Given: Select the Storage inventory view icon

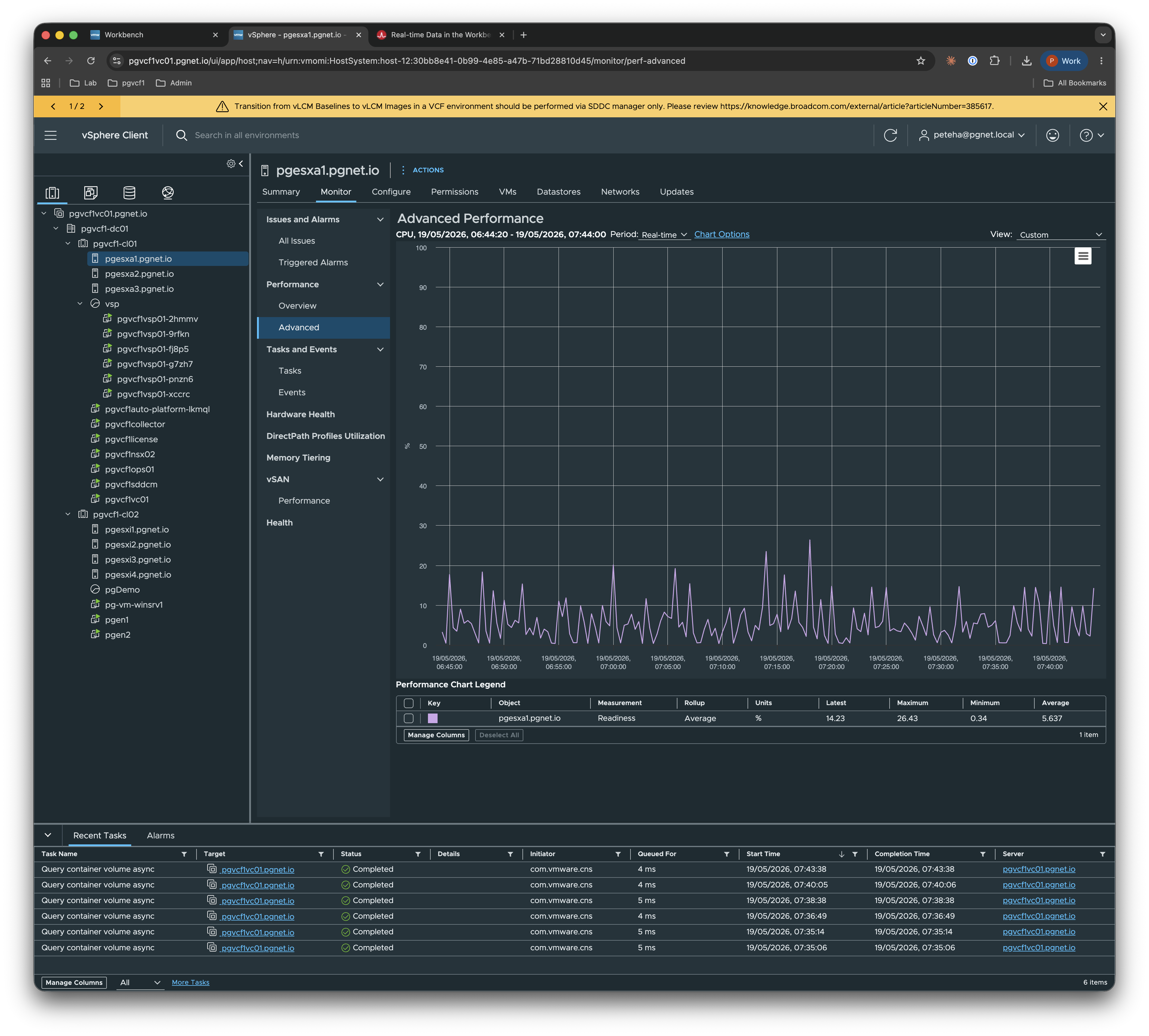Looking at the screenshot, I should [130, 193].
